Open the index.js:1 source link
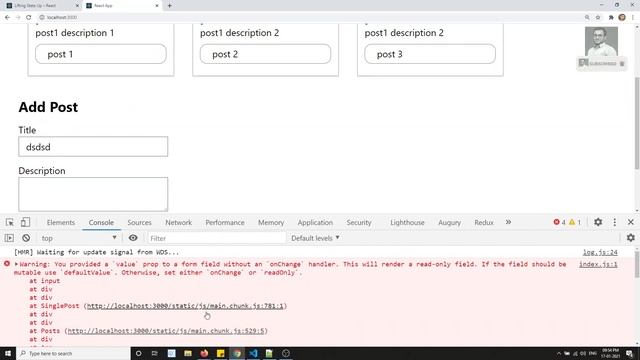This screenshot has height=360, width=640. (x=598, y=264)
